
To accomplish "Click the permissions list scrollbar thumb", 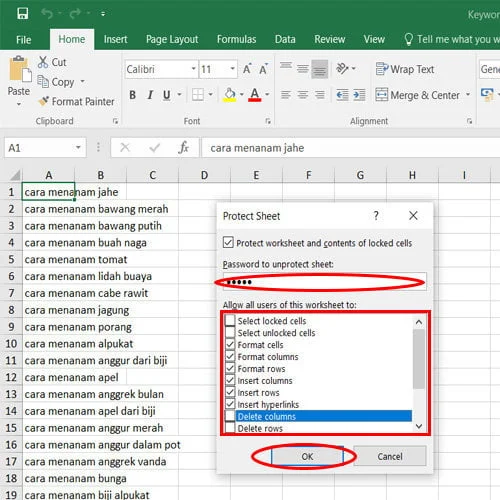I will coord(419,359).
